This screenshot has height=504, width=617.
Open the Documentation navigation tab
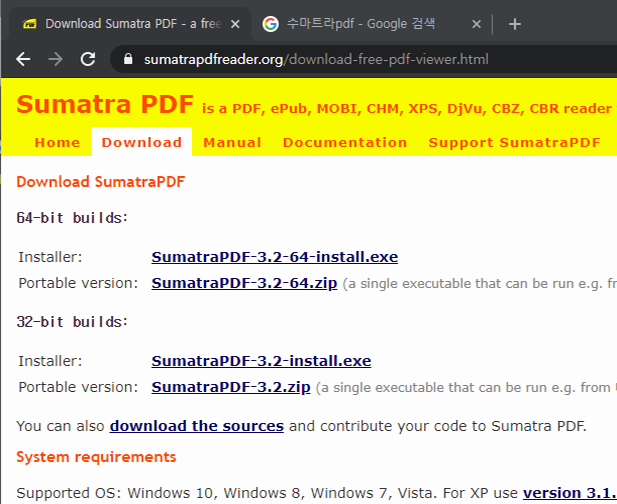point(345,142)
